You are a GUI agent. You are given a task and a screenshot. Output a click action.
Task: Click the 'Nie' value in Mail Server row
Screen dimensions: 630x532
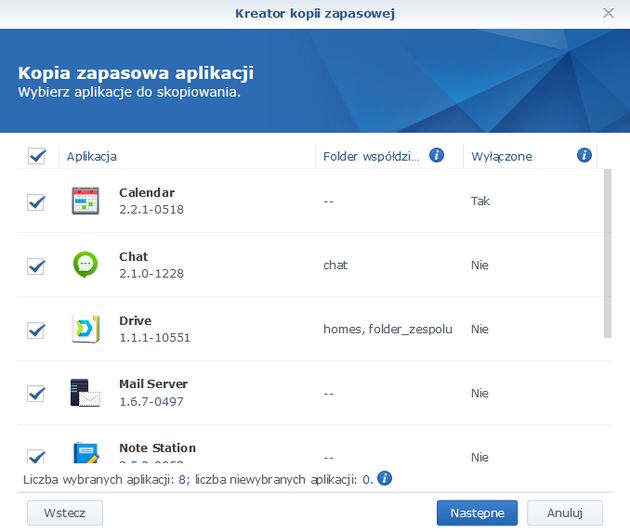[480, 393]
